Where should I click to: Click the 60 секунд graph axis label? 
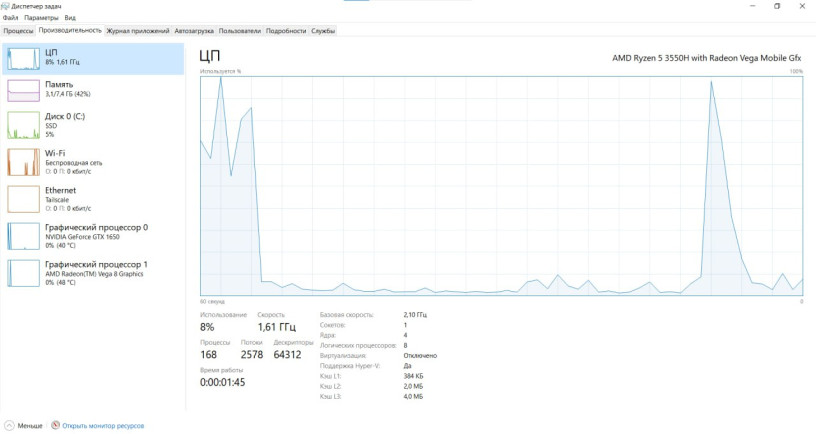212,302
